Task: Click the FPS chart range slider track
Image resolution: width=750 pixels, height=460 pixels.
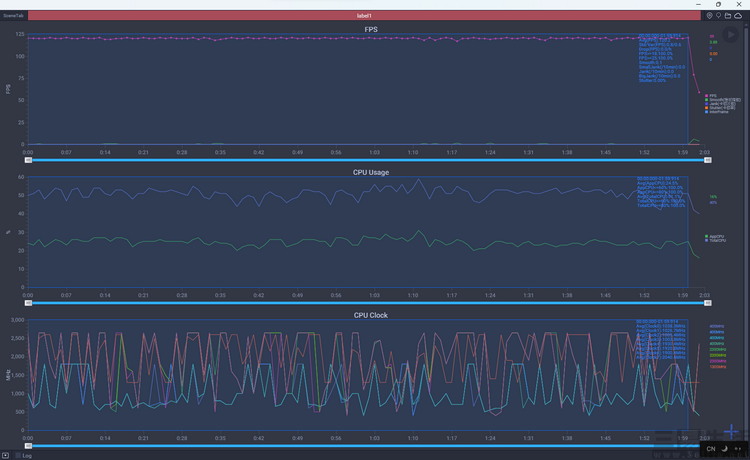Action: (x=367, y=160)
